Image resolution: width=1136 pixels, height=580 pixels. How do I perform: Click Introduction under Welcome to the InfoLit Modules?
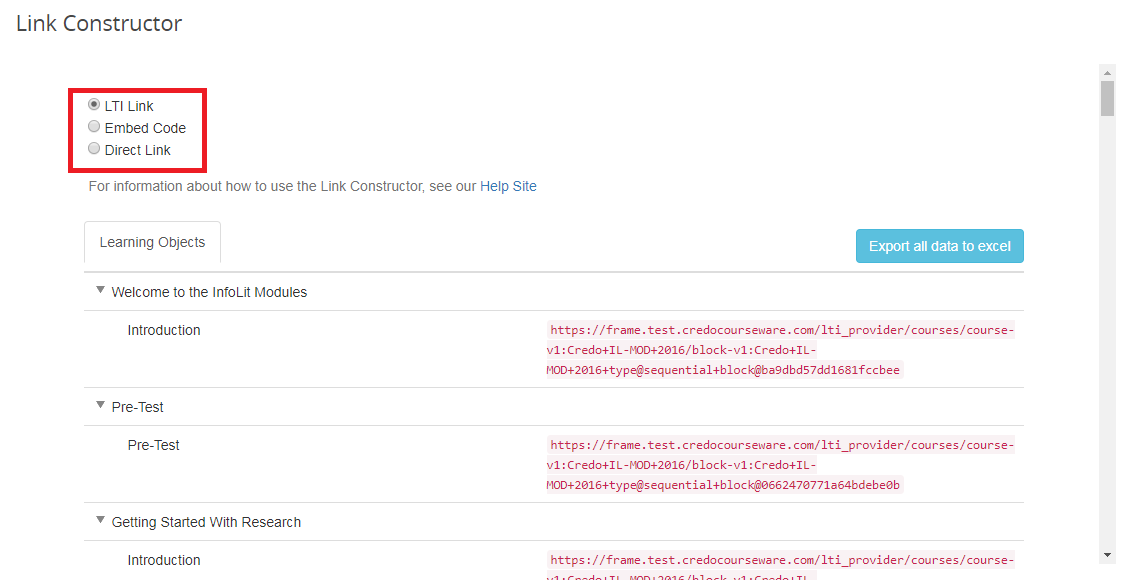coord(164,330)
